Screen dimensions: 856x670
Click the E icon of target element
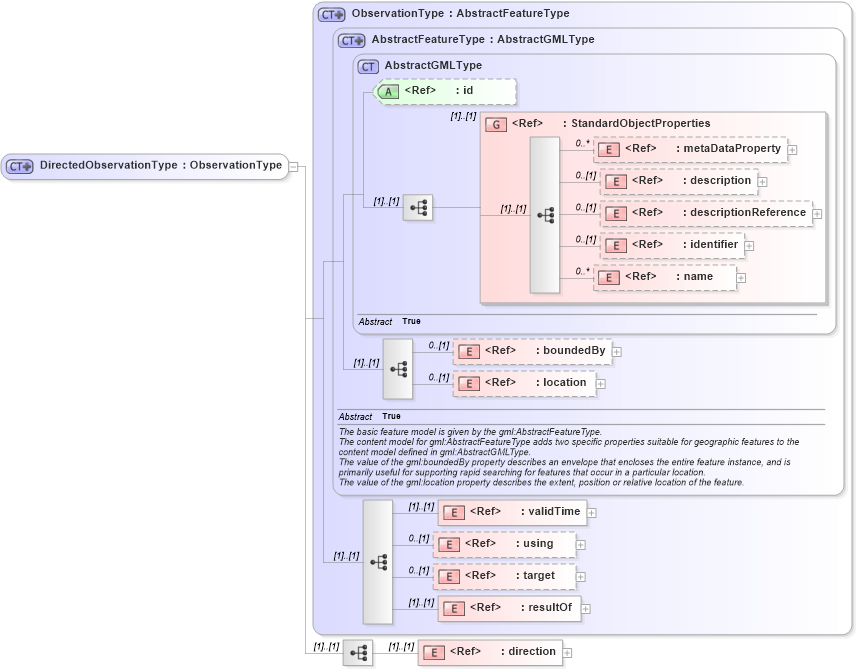449,577
